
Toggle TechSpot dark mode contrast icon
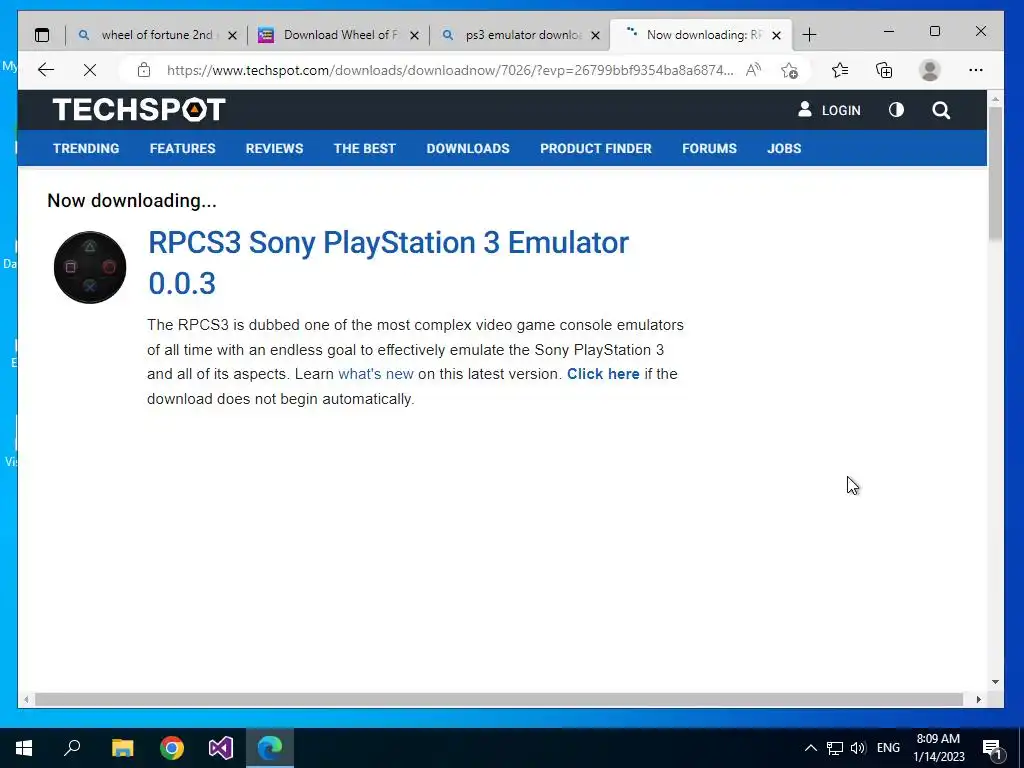[x=896, y=110]
